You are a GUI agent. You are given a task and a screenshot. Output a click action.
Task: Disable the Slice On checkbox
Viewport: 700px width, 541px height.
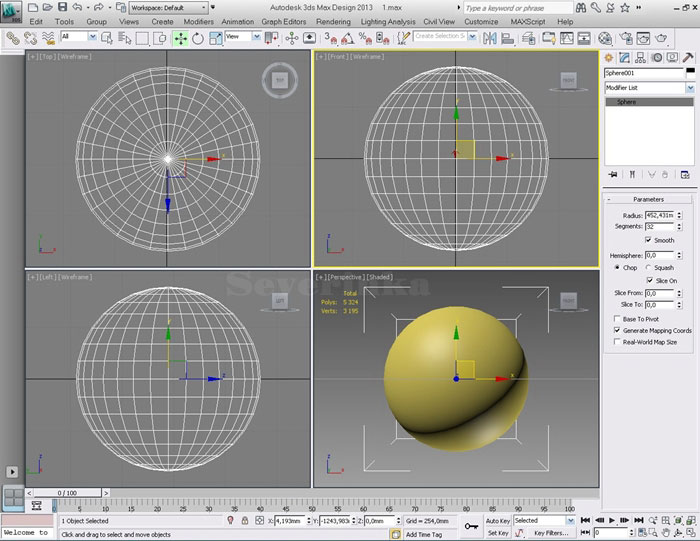pyautogui.click(x=649, y=281)
